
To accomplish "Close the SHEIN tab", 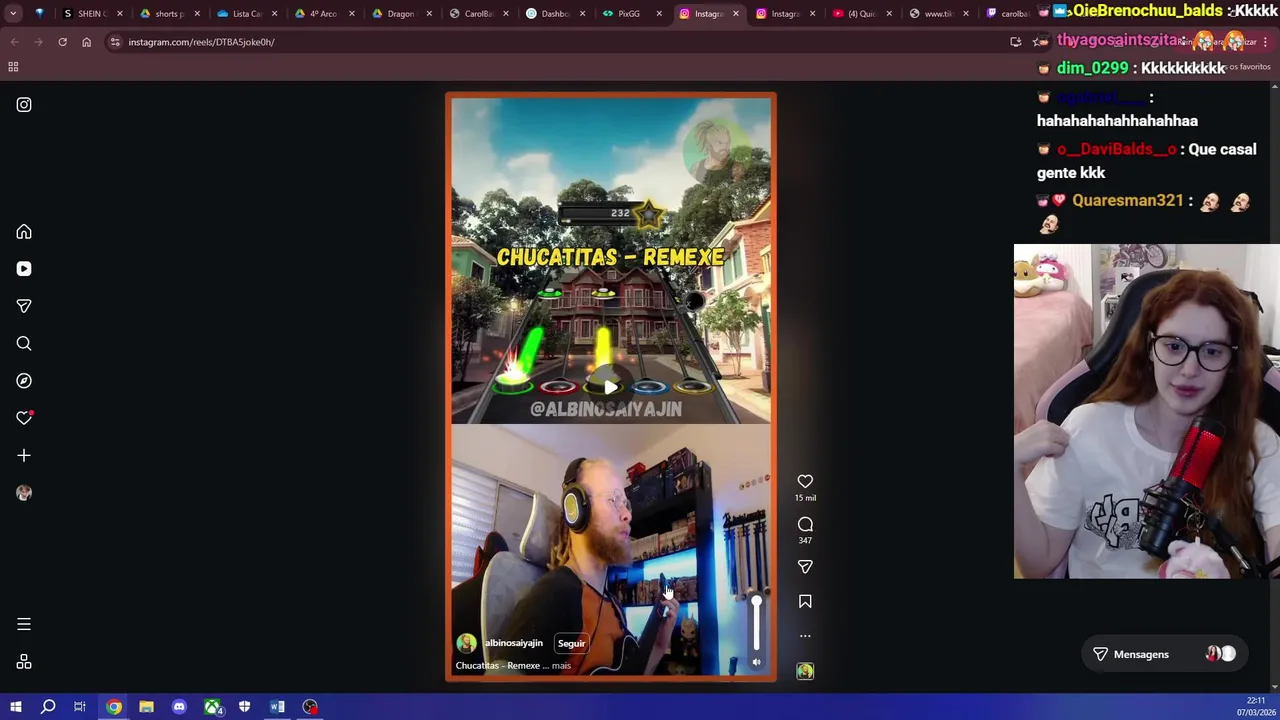I will pyautogui.click(x=120, y=14).
